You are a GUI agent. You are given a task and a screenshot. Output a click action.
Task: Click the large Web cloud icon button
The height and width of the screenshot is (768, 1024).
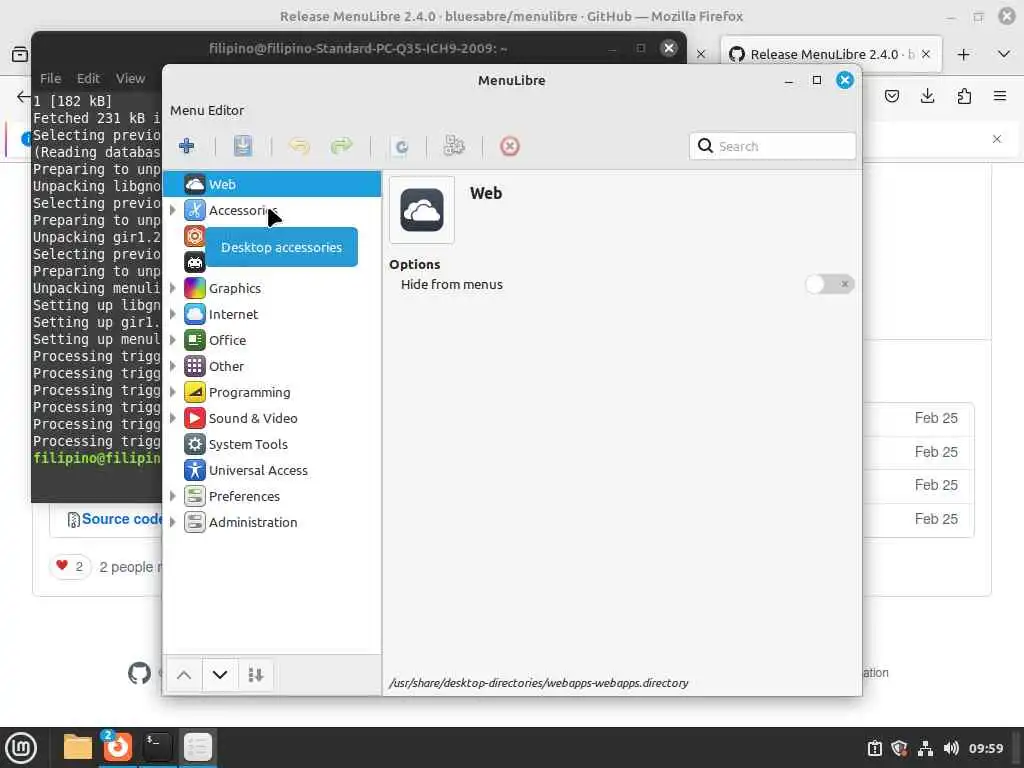pos(422,210)
